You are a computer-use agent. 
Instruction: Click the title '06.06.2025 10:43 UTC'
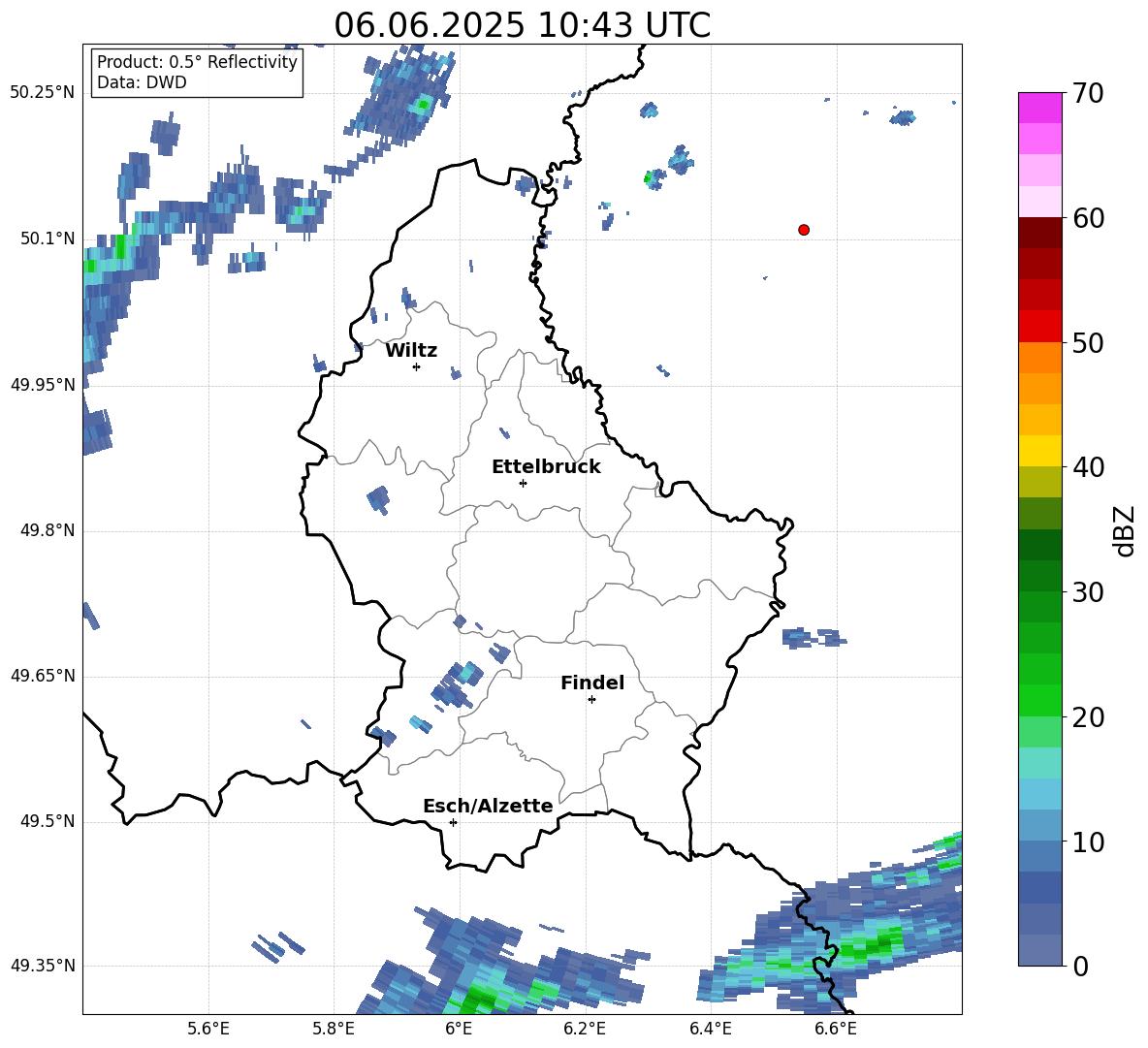coord(522,25)
